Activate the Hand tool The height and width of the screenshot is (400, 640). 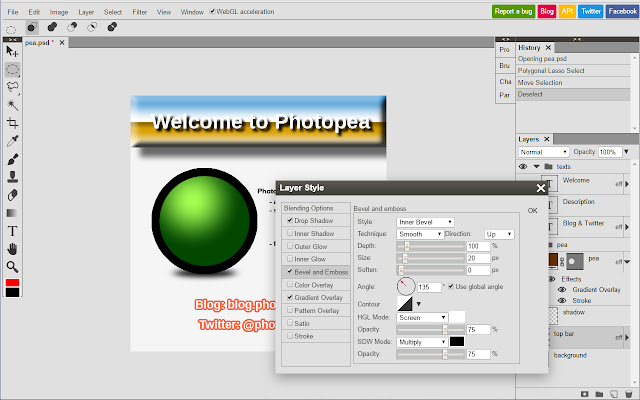[12, 249]
